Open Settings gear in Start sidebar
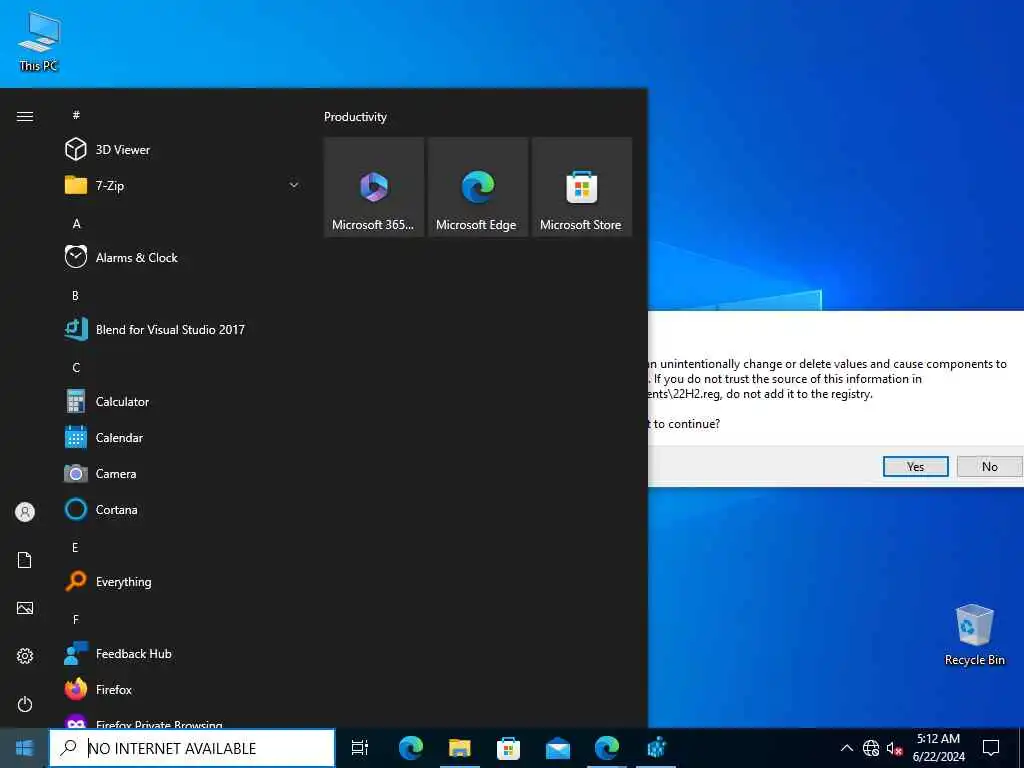The height and width of the screenshot is (768, 1024). [x=25, y=656]
